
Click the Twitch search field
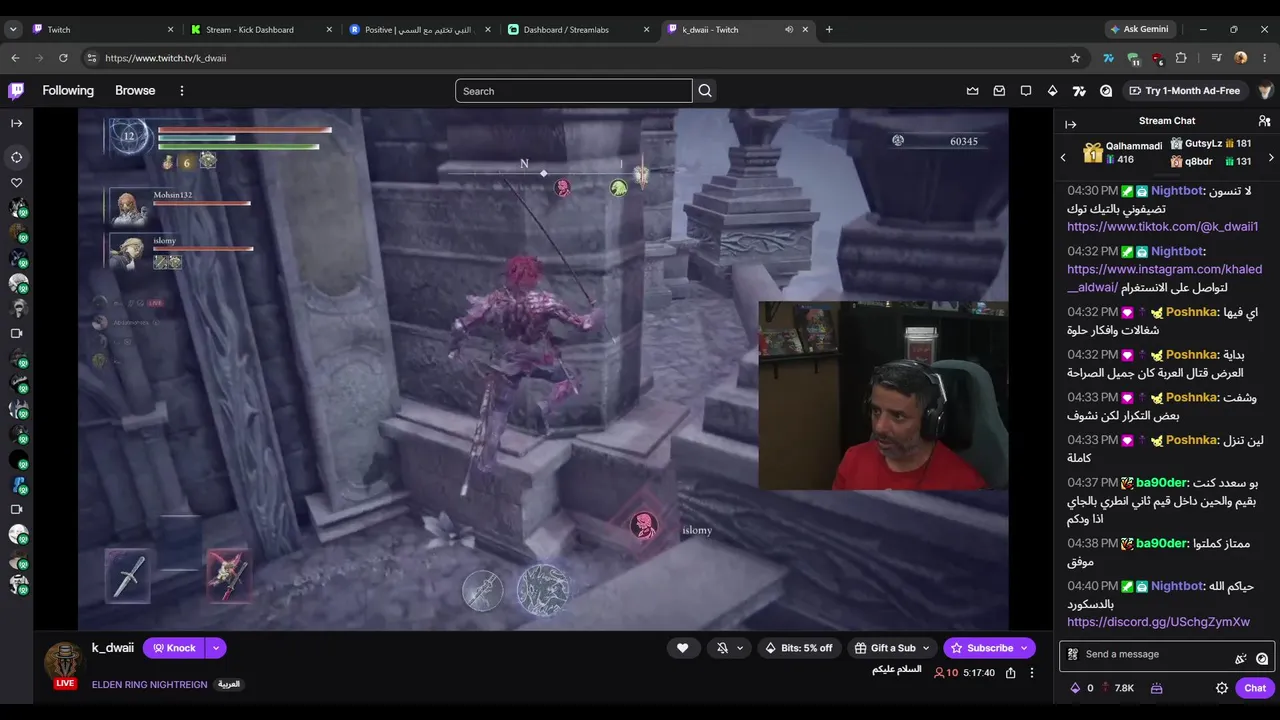pyautogui.click(x=574, y=91)
